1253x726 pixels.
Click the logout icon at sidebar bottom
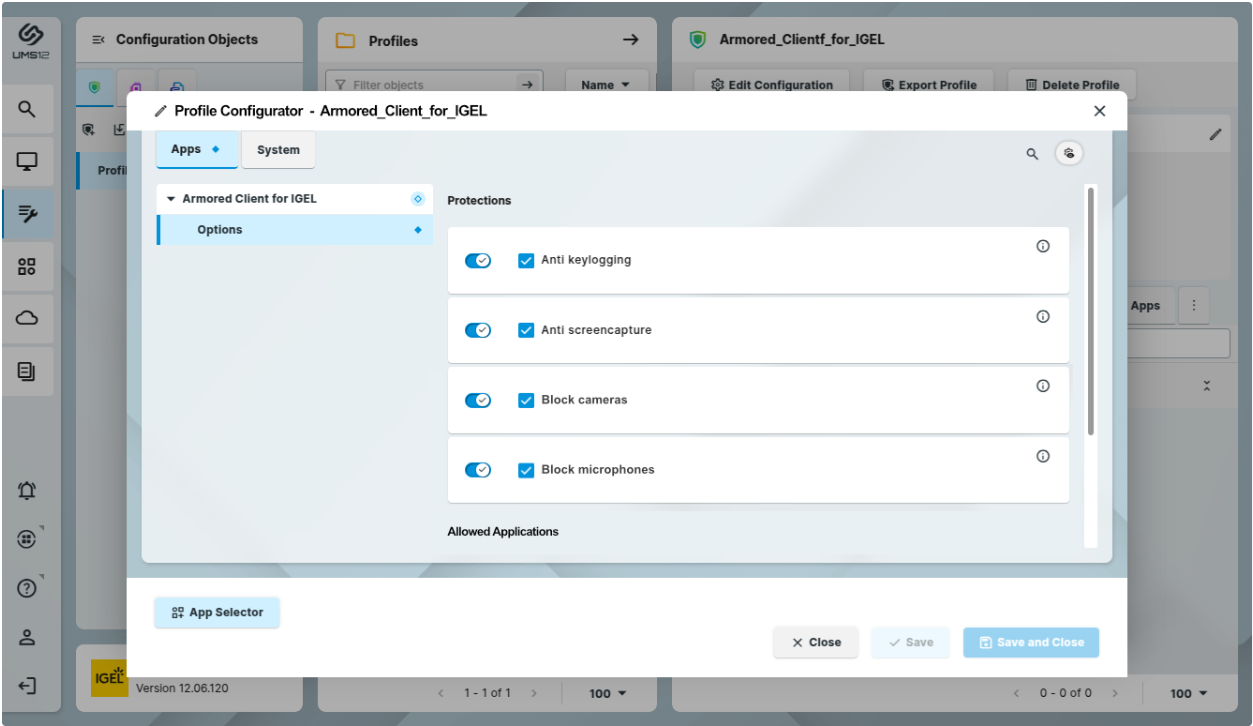27,686
